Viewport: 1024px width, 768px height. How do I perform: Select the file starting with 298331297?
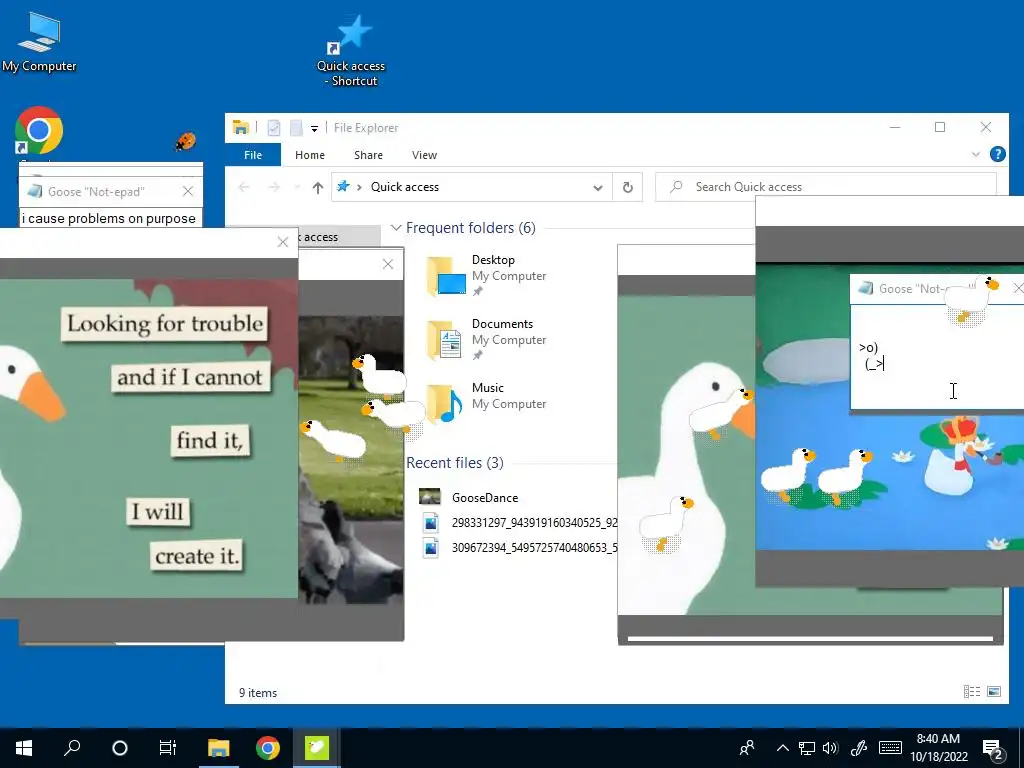(x=519, y=522)
